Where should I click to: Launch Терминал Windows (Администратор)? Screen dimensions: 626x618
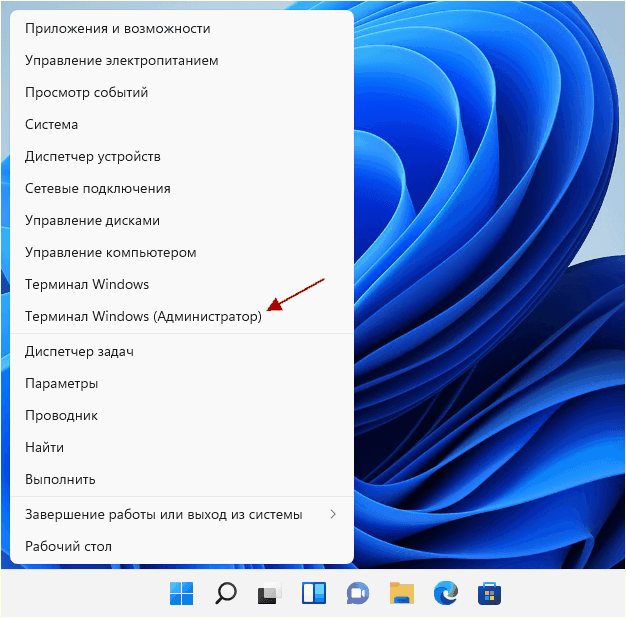(x=182, y=316)
